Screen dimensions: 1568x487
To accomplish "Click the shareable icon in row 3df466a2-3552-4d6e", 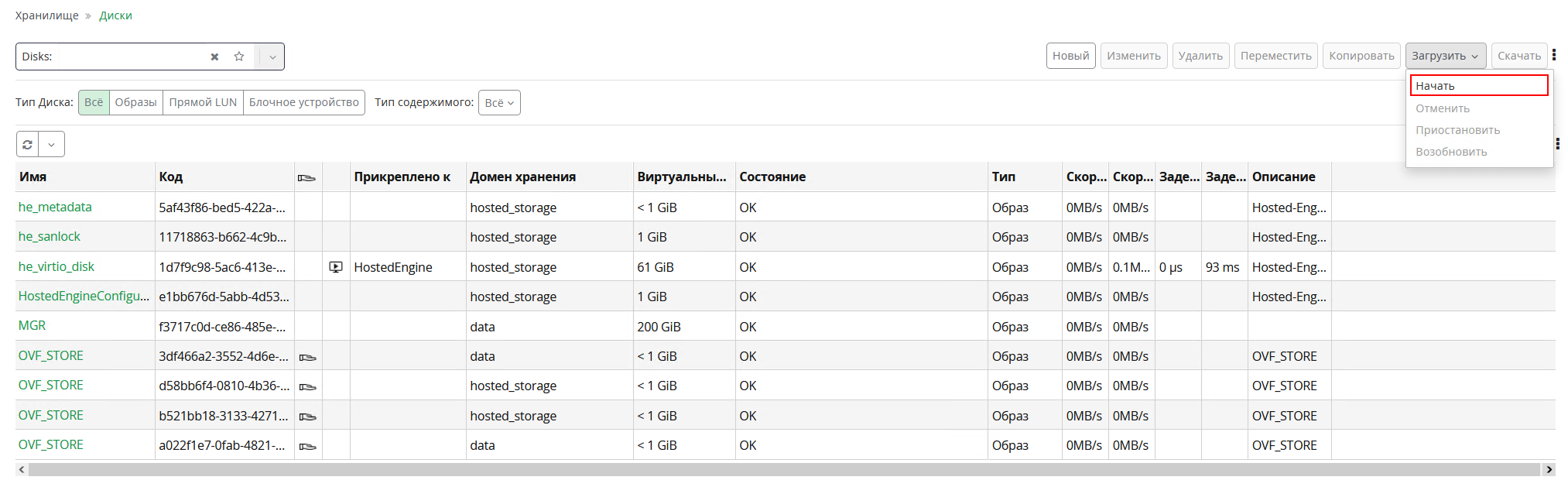I will click(307, 357).
